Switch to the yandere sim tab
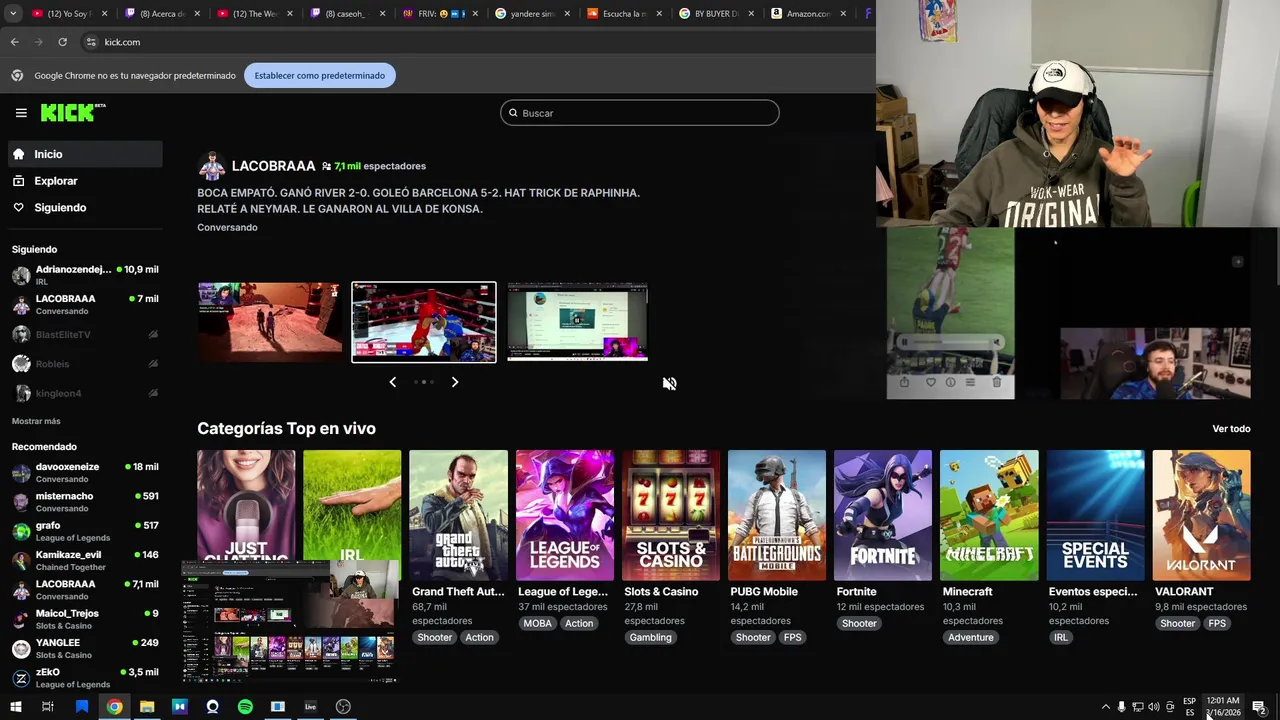Viewport: 1280px width, 720px height. (533, 14)
